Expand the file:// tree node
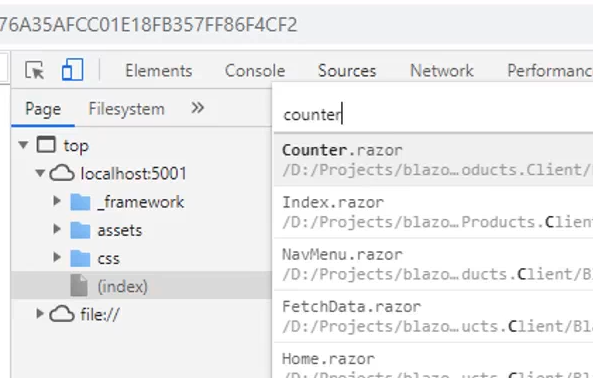This screenshot has height=378, width=593. pos(39,313)
